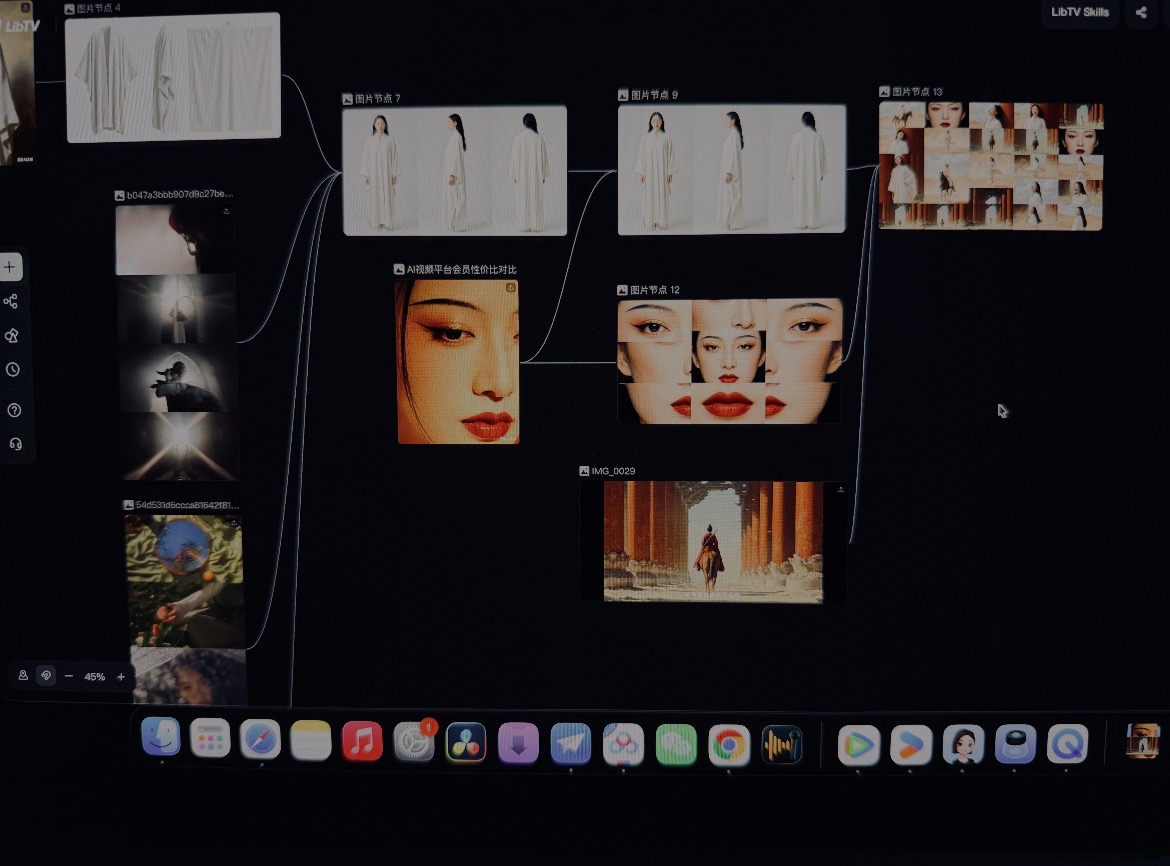Open the help question mark icon
Viewport: 1170px width, 866px height.
(x=13, y=410)
